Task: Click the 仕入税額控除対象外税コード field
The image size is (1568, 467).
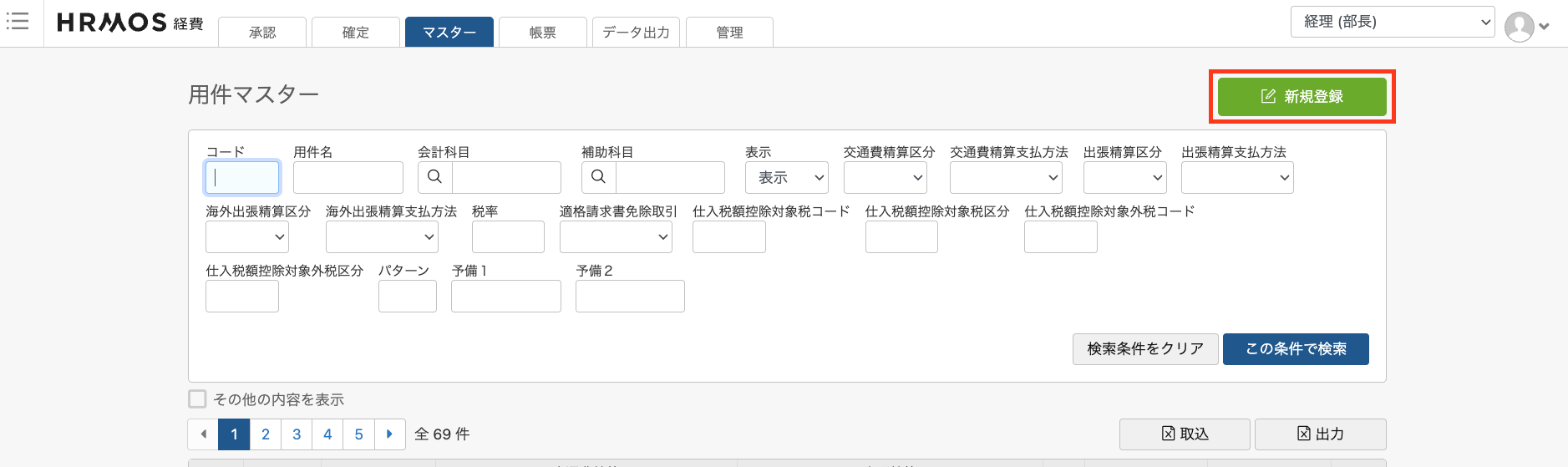Action: pos(1061,236)
